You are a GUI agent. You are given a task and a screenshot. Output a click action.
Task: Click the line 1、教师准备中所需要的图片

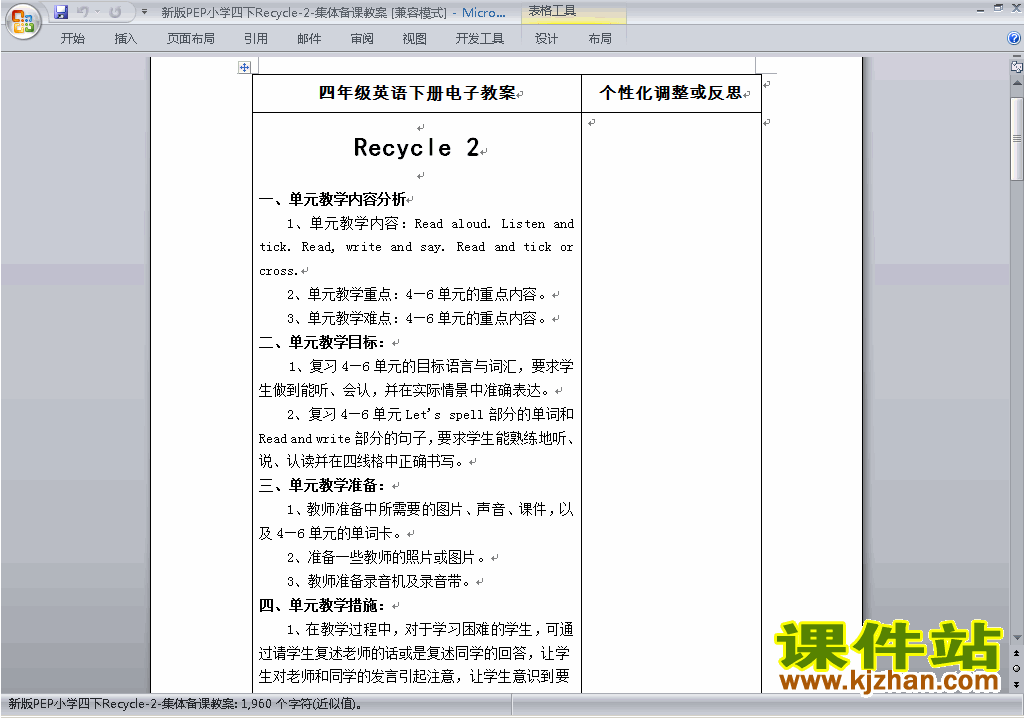pyautogui.click(x=430, y=510)
